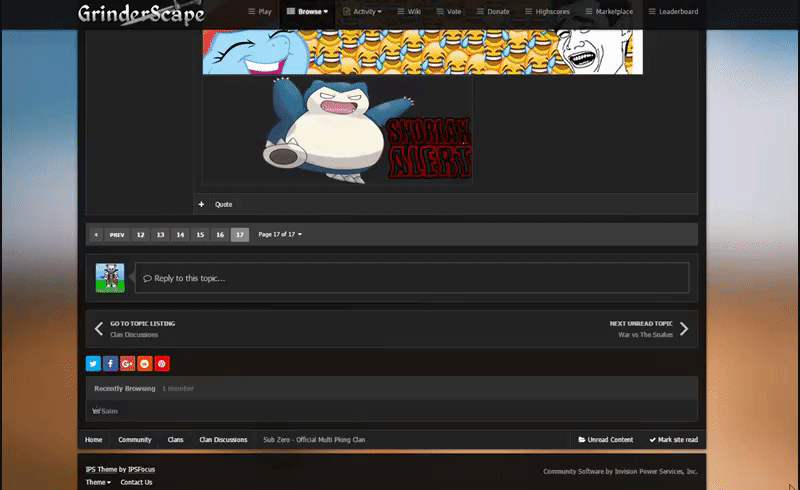Expand the Browse dropdown menu
800x490 pixels.
[x=307, y=12]
